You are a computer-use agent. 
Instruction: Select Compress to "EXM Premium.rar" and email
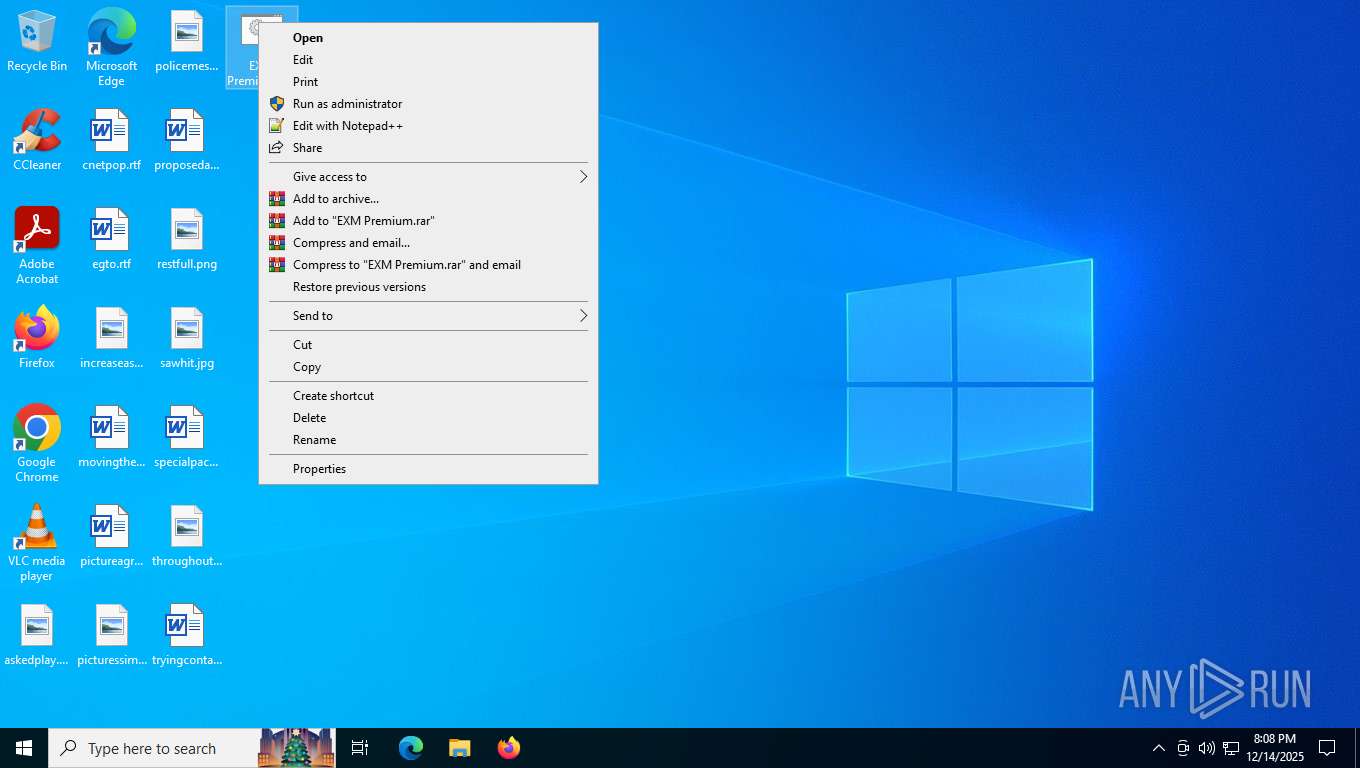click(x=428, y=265)
